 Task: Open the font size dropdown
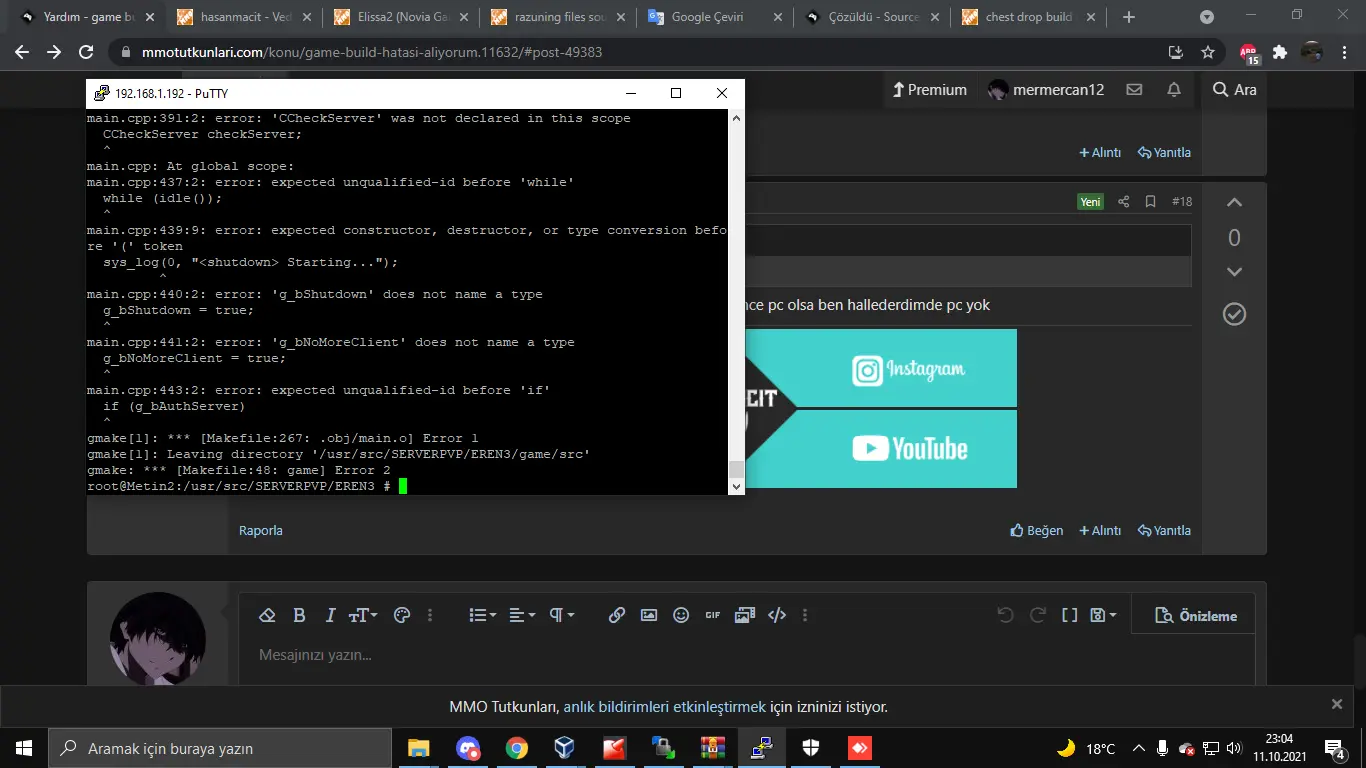point(361,615)
